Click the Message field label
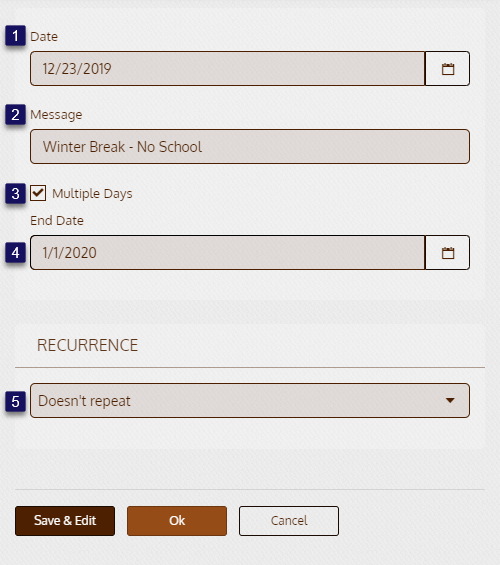500x565 pixels. 56,115
